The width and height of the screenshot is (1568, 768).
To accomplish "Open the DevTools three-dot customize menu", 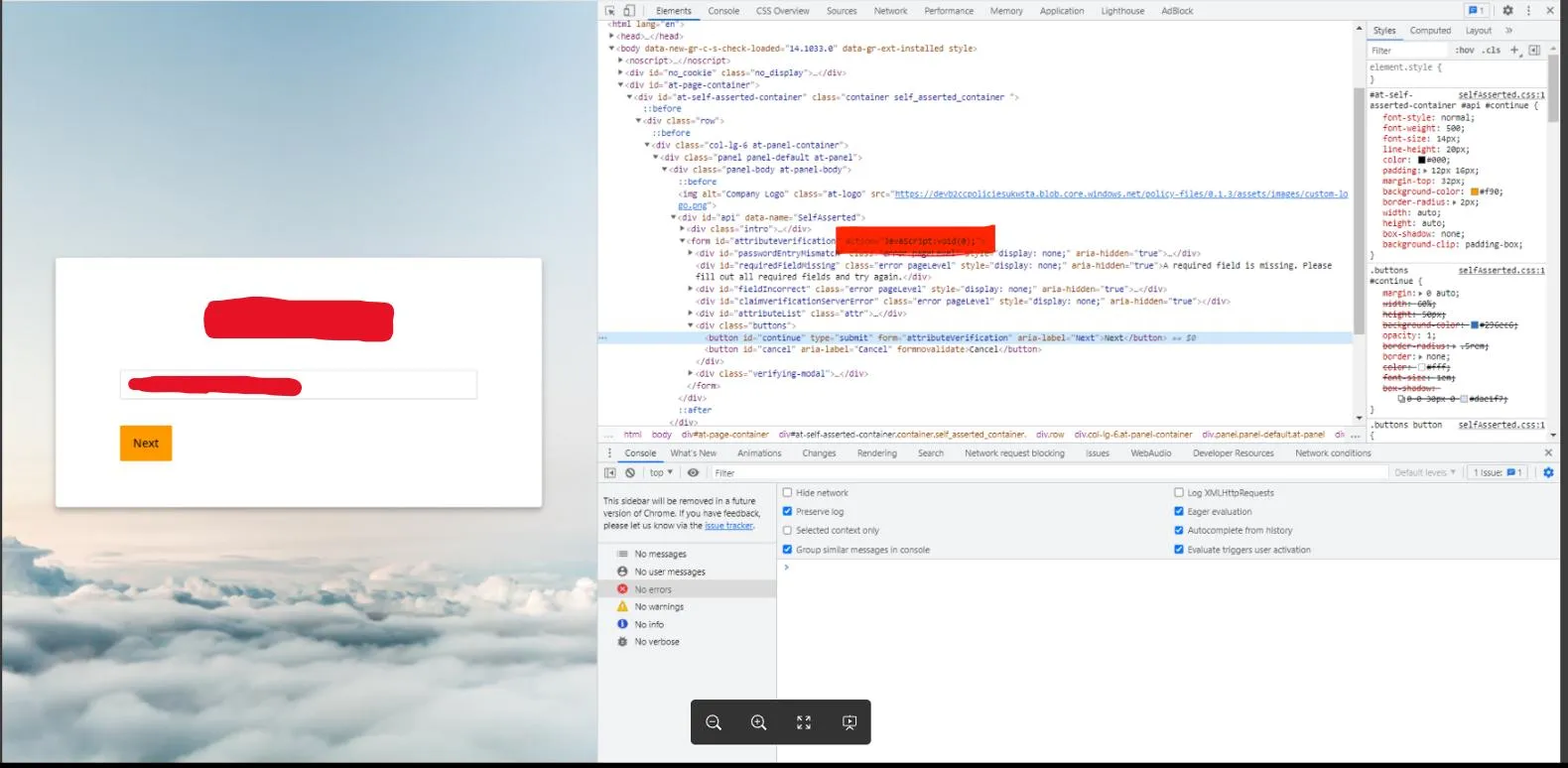I will (1528, 11).
